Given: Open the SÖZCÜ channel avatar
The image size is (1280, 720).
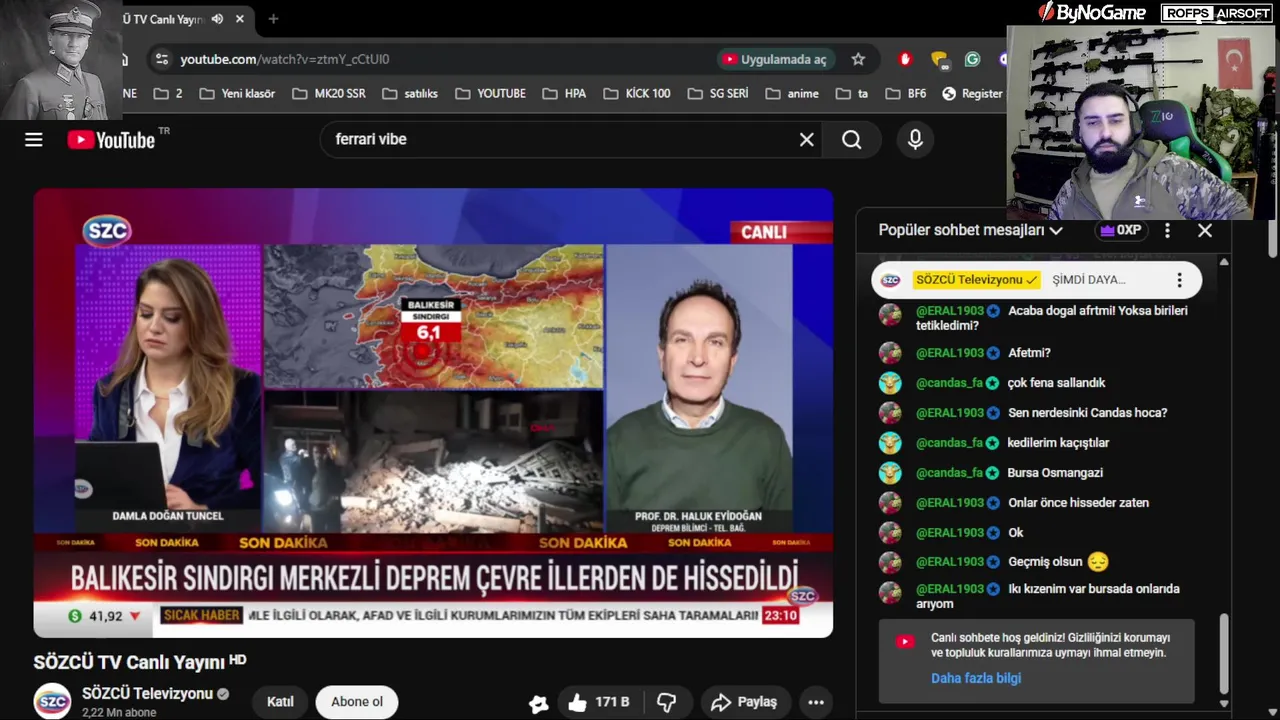Looking at the screenshot, I should tap(52, 702).
